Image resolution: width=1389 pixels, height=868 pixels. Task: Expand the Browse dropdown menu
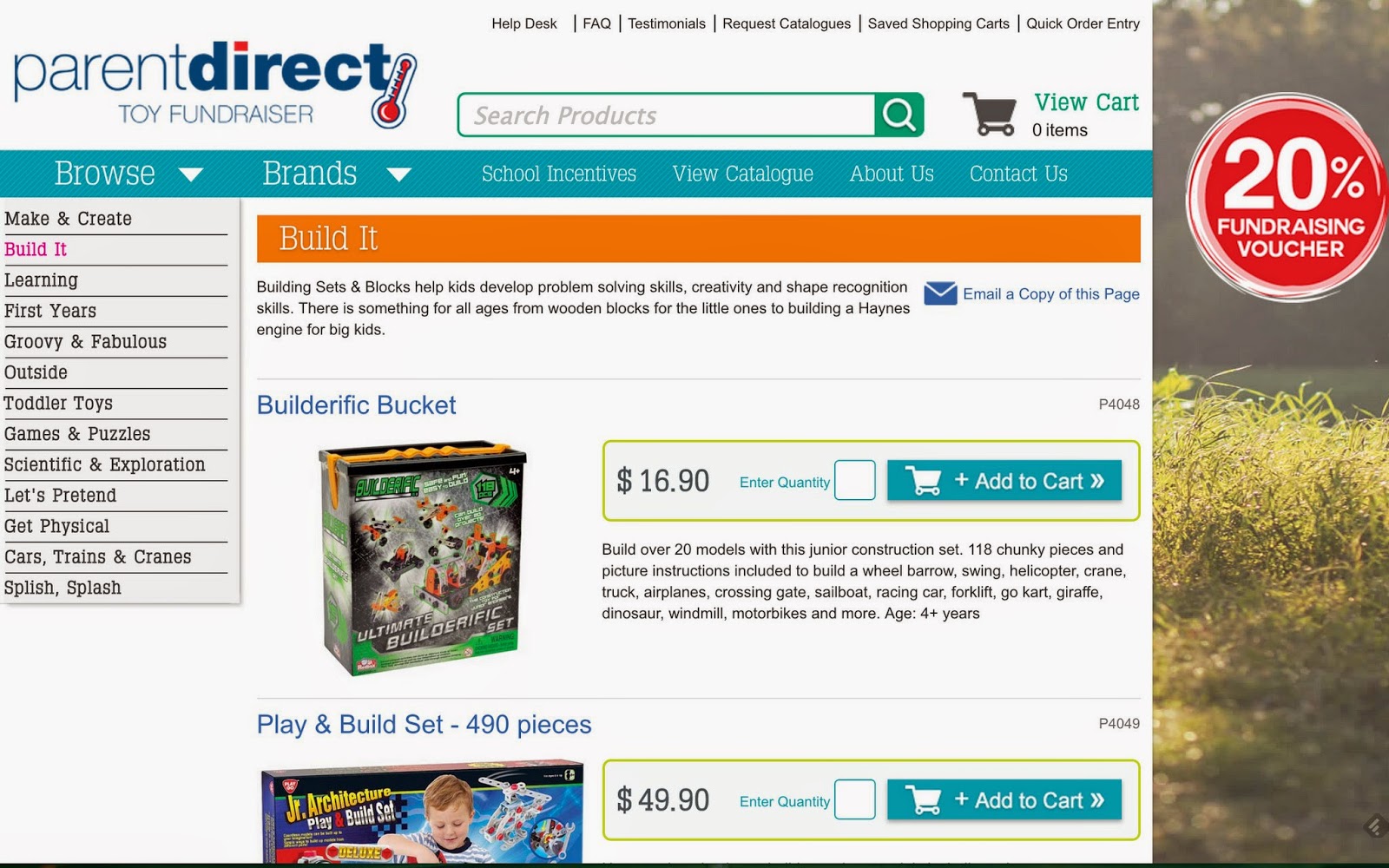pyautogui.click(x=128, y=174)
